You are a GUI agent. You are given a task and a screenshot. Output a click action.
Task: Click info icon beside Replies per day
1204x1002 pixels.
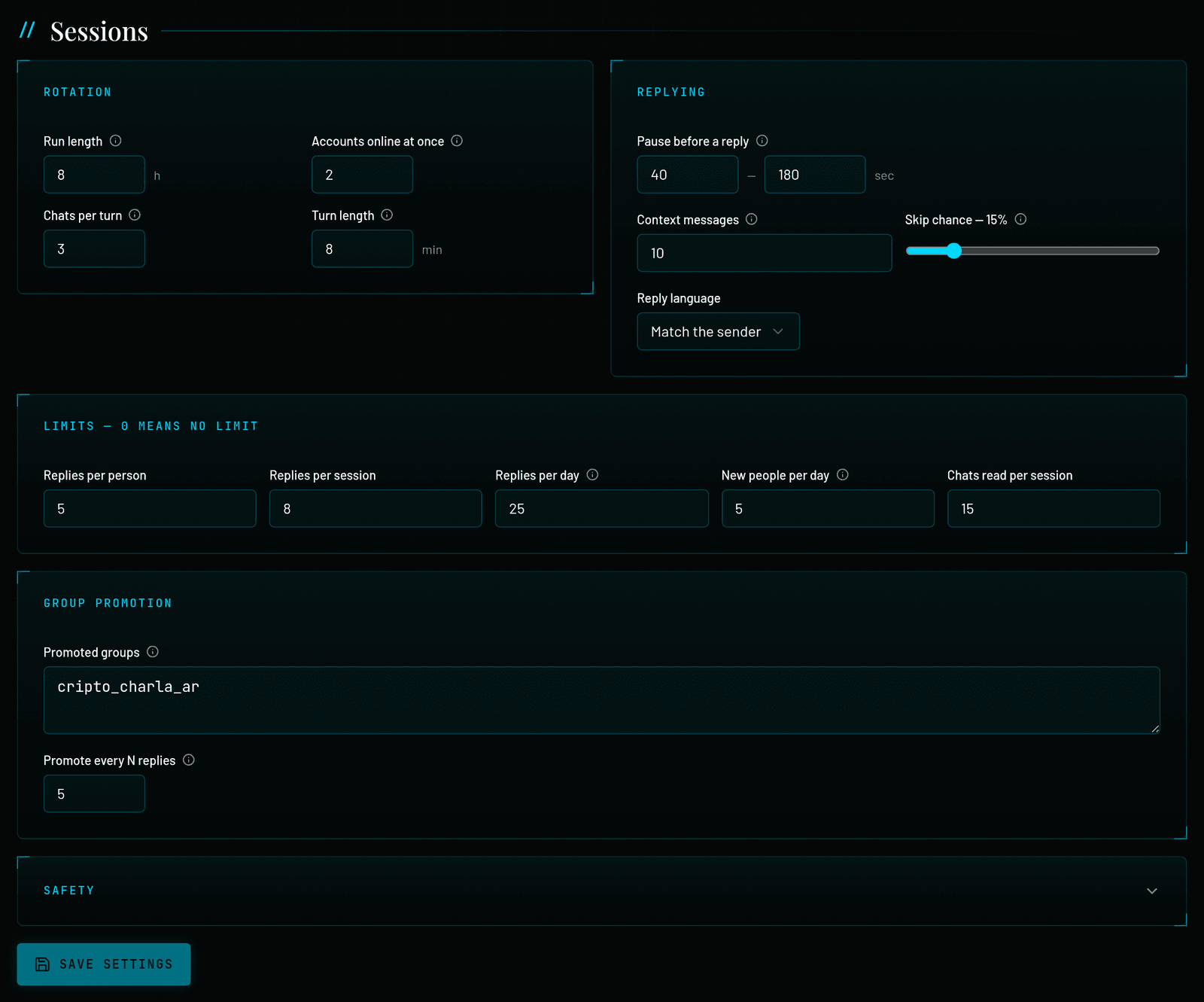click(592, 475)
